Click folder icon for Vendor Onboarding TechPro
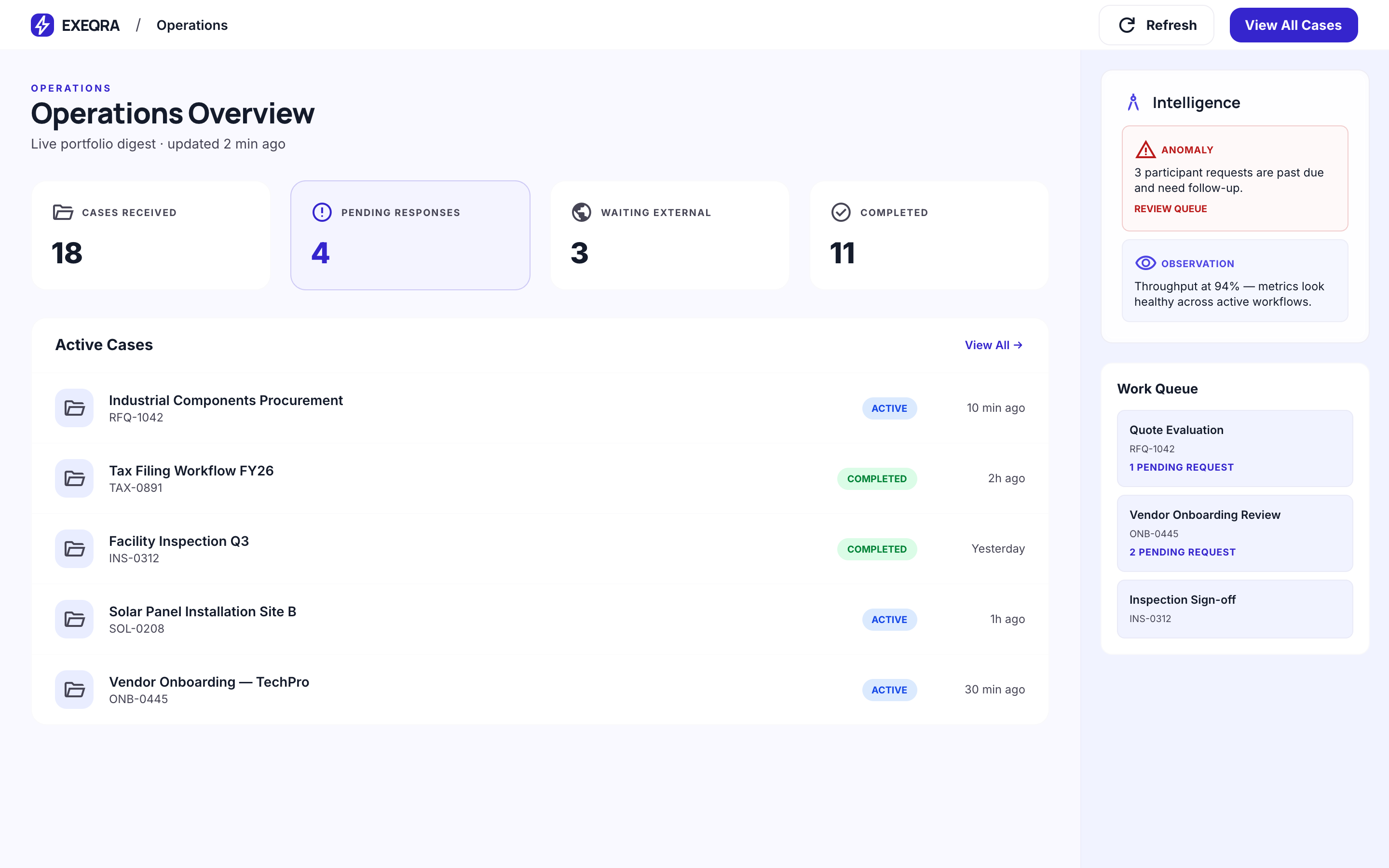This screenshot has width=1389, height=868. (75, 690)
